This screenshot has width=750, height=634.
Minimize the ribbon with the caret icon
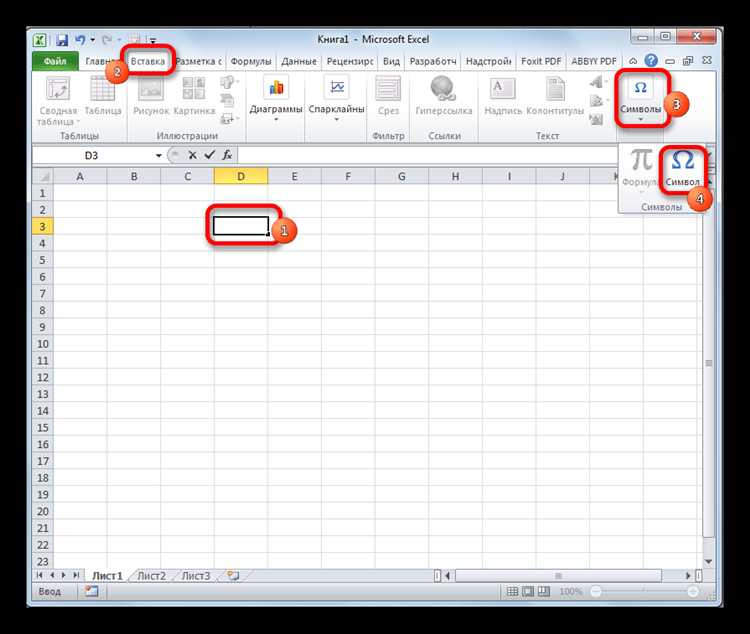point(633,61)
